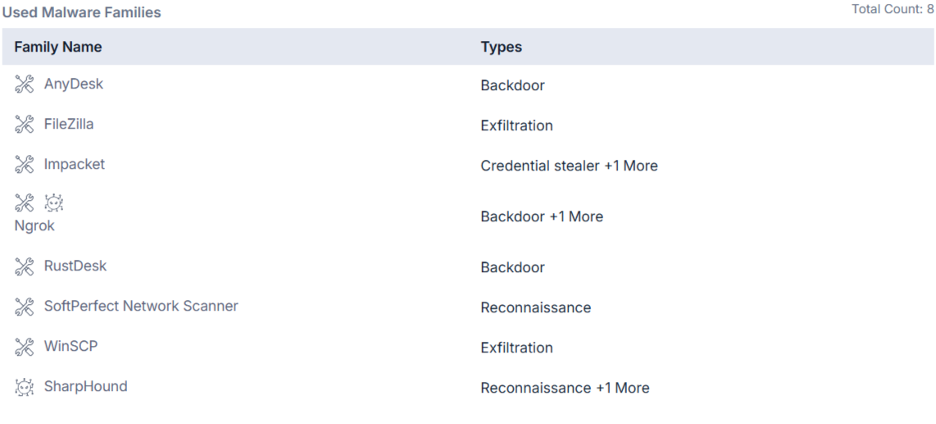Click the wrench icon beside Impacket
Screen dimensions: 936x424
(x=24, y=165)
